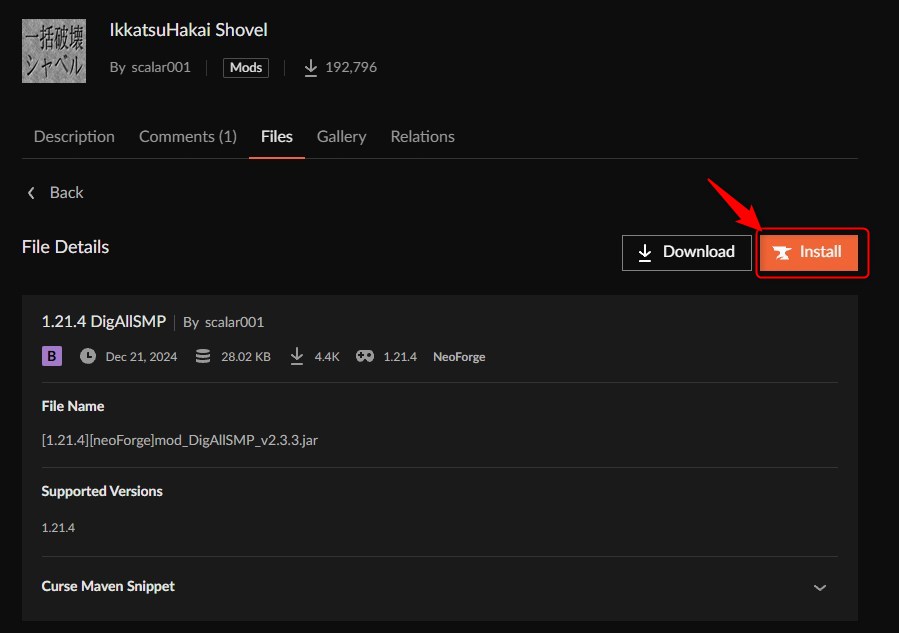
Task: Click the game controller version icon
Action: (x=365, y=356)
